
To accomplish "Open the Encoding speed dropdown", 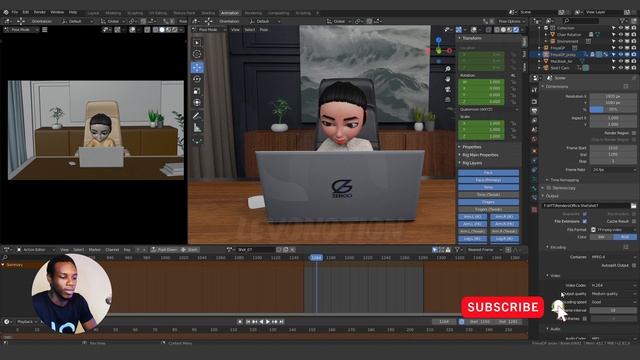I will tap(613, 302).
